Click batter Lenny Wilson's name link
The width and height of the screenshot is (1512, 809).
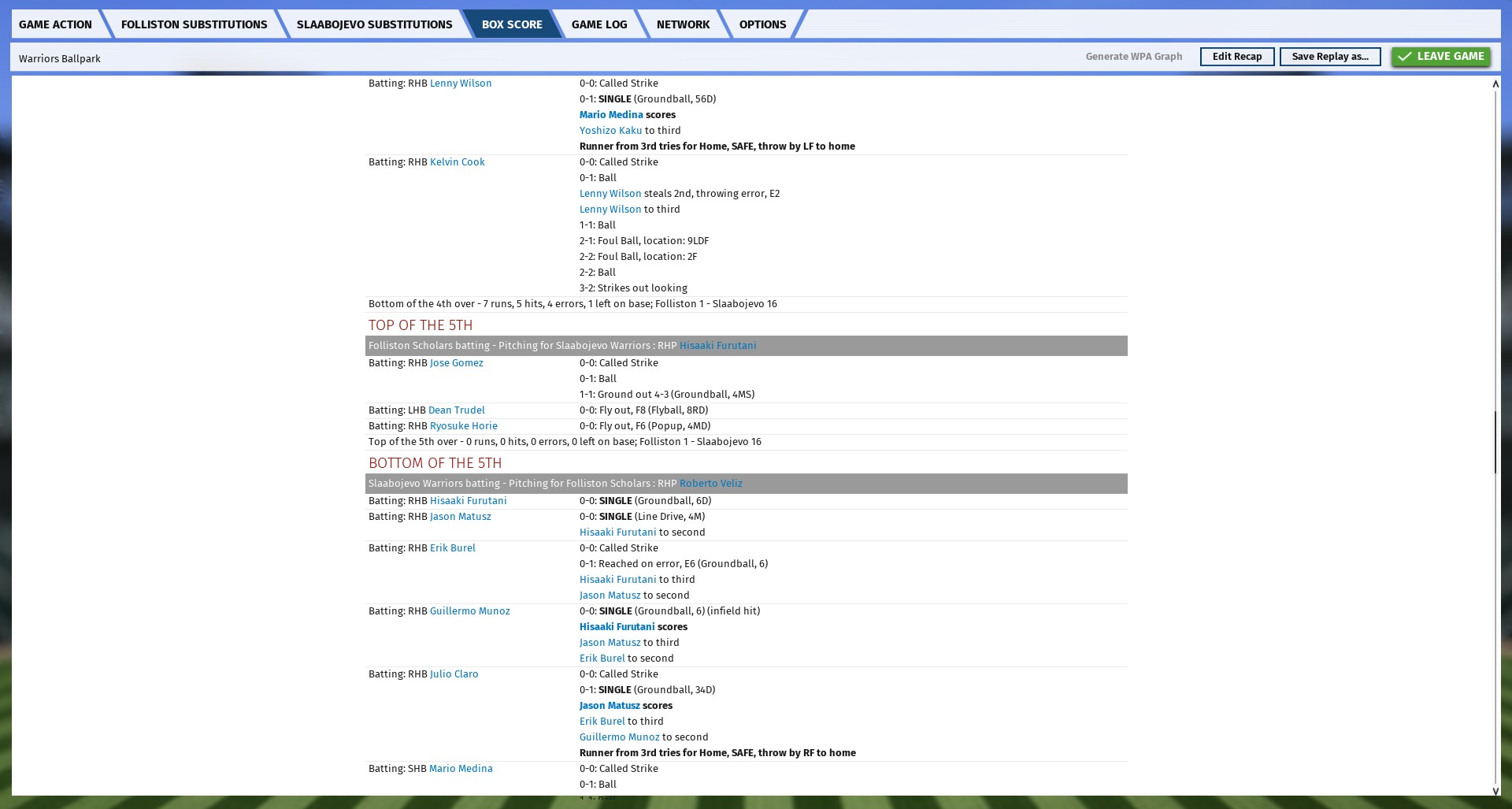(460, 83)
